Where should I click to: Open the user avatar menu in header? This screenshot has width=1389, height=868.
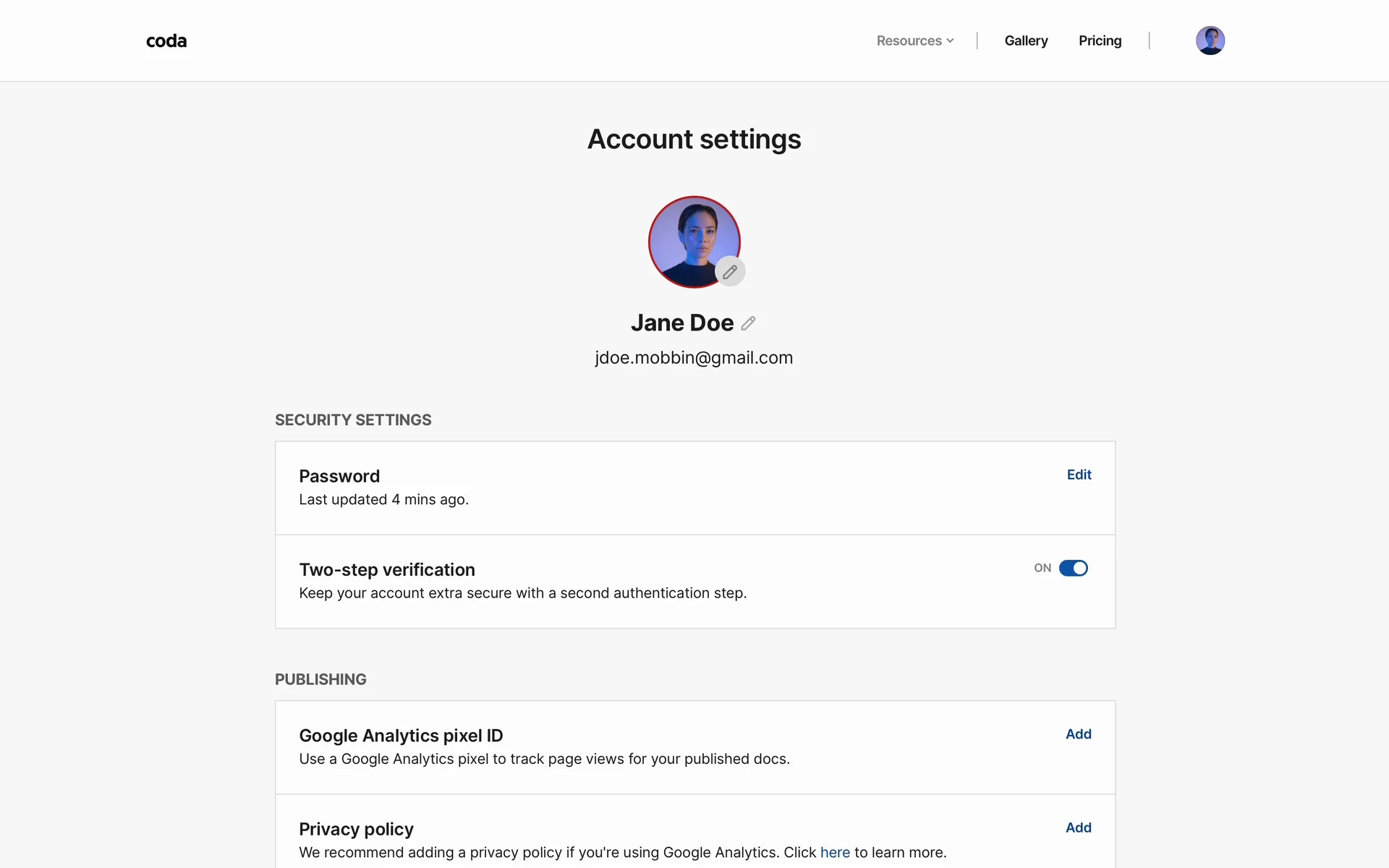[x=1210, y=41]
